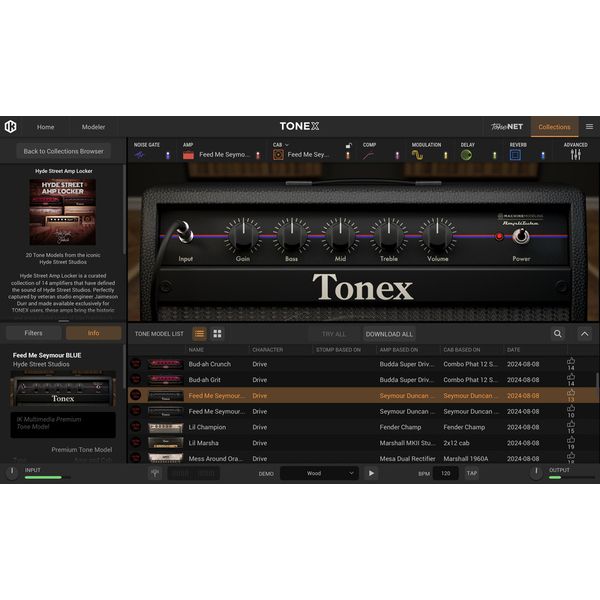Click the Hyde Street Amp Locker cover image
The height and width of the screenshot is (600, 600).
(63, 212)
